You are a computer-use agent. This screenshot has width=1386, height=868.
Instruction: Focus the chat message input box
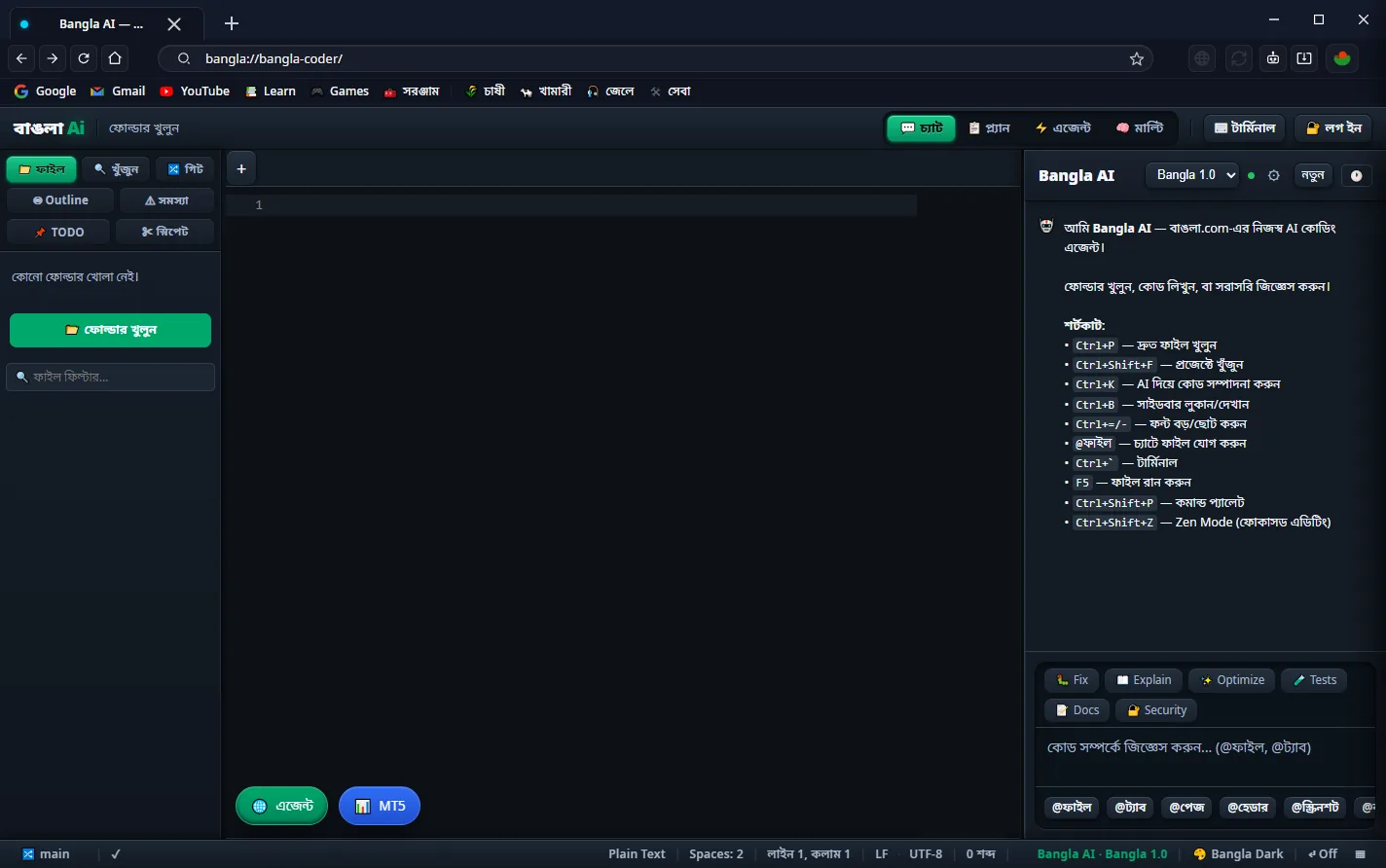click(x=1205, y=757)
